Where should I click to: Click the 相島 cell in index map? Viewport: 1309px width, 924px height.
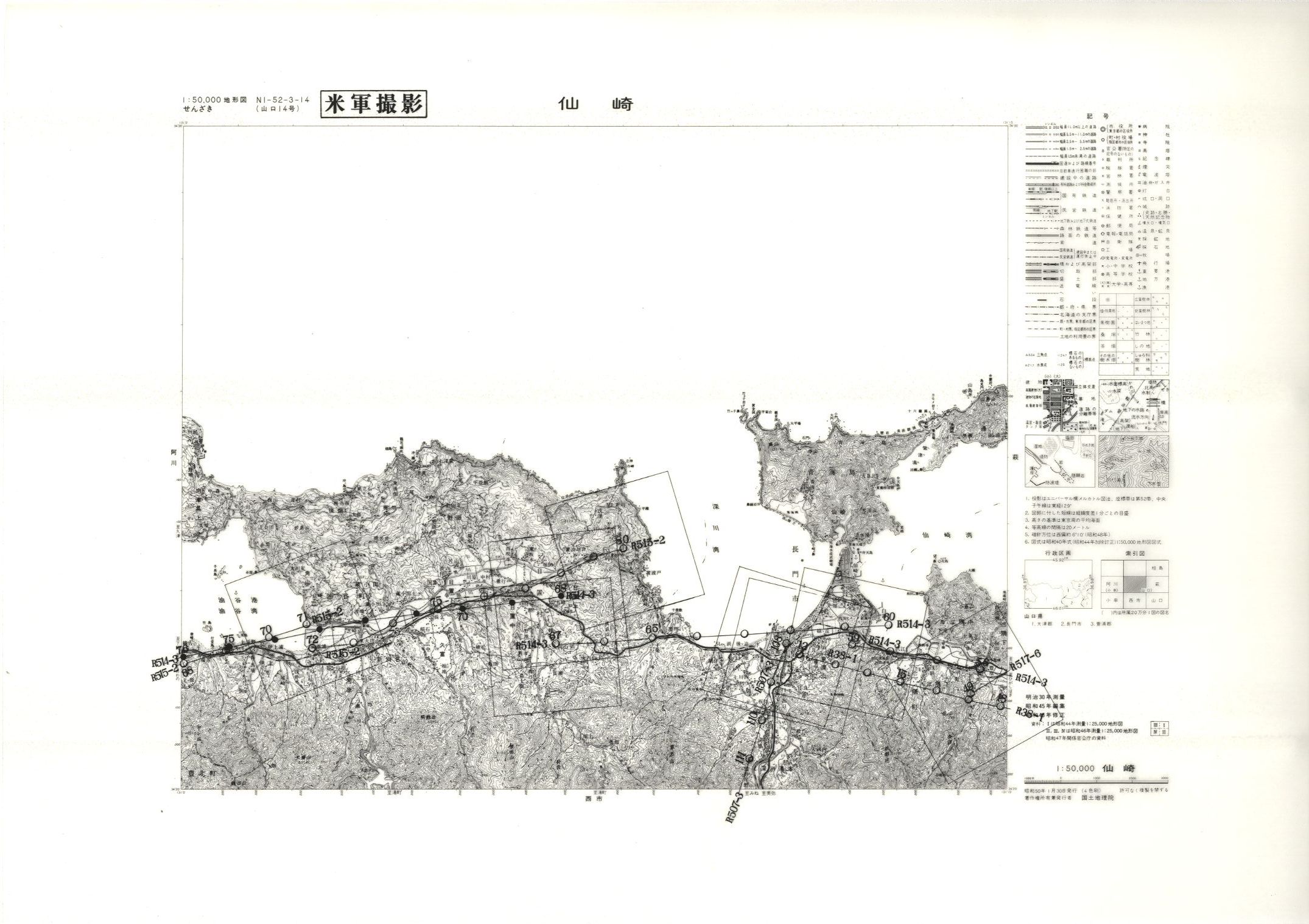[x=1157, y=568]
